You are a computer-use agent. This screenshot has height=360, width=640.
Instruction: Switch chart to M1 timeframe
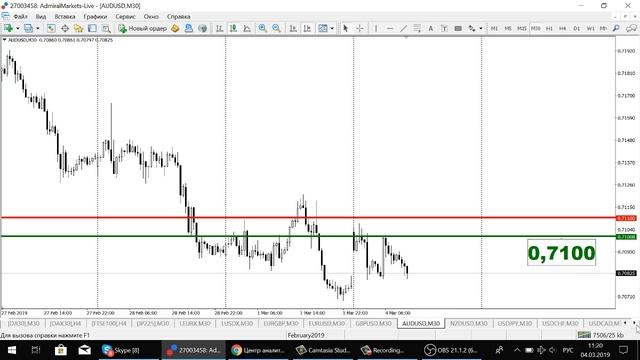coord(494,28)
